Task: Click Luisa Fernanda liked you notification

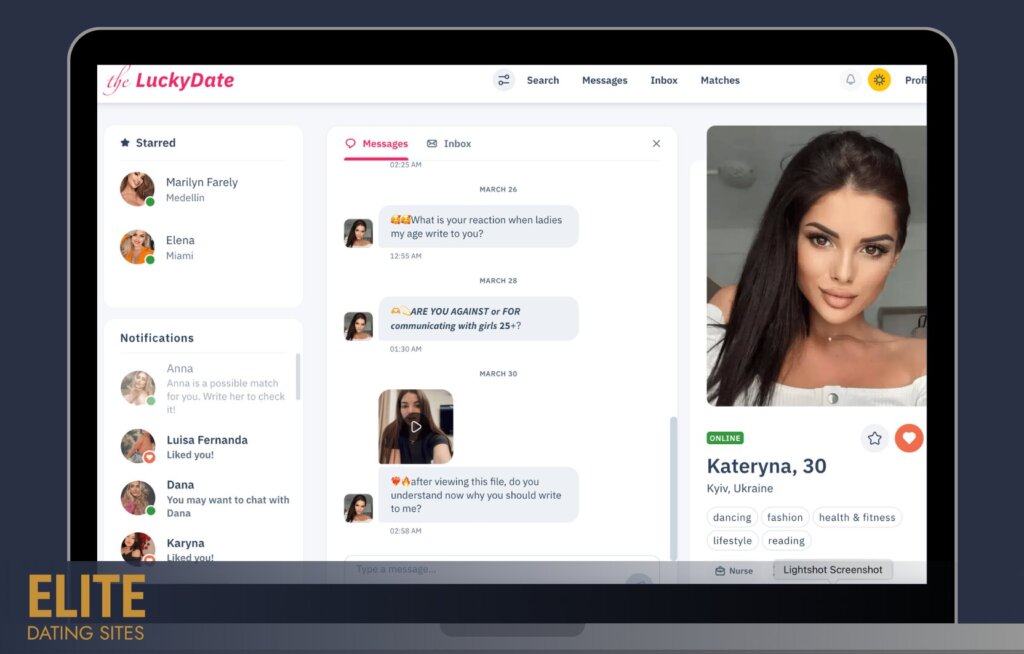Action: pos(206,447)
